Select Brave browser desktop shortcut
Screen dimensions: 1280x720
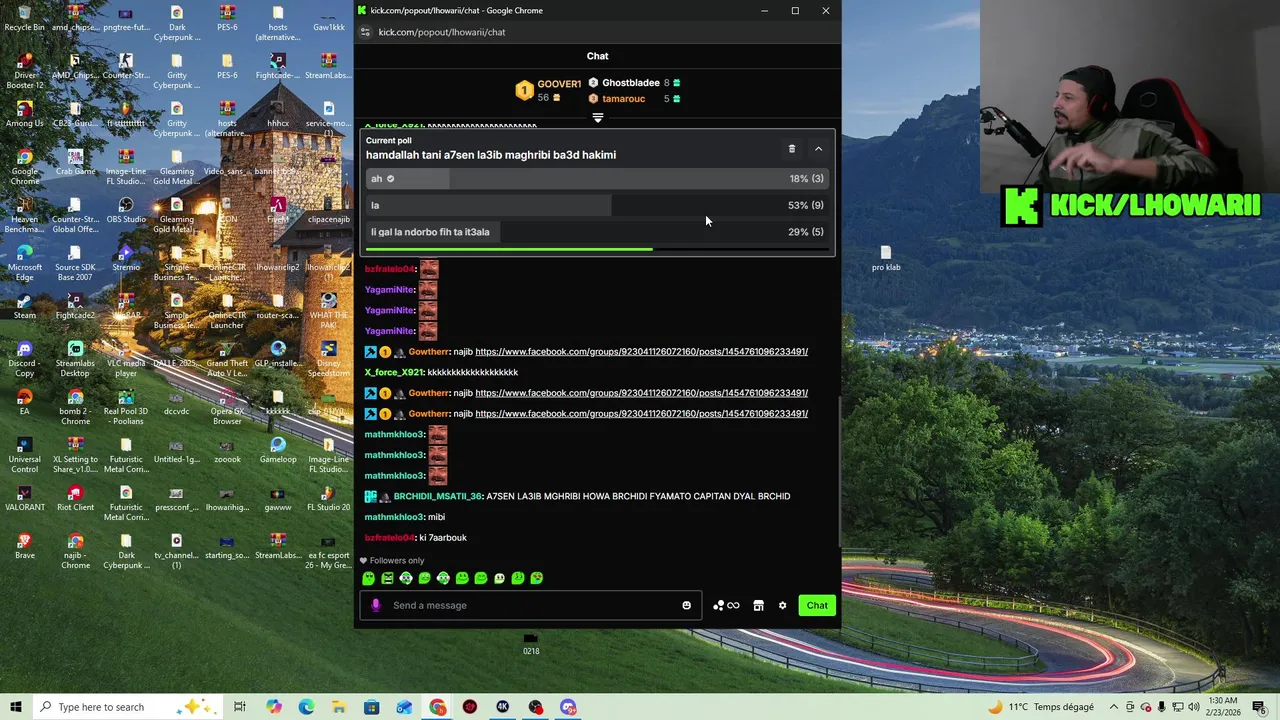point(24,546)
